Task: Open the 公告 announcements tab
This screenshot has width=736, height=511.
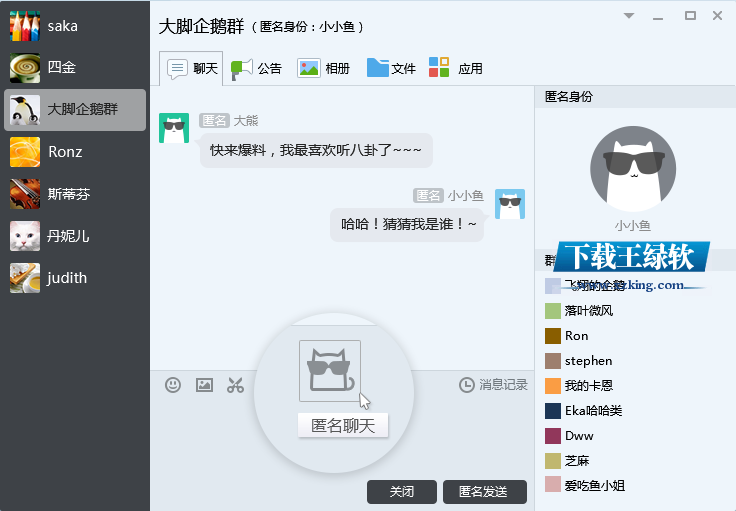Action: 256,69
